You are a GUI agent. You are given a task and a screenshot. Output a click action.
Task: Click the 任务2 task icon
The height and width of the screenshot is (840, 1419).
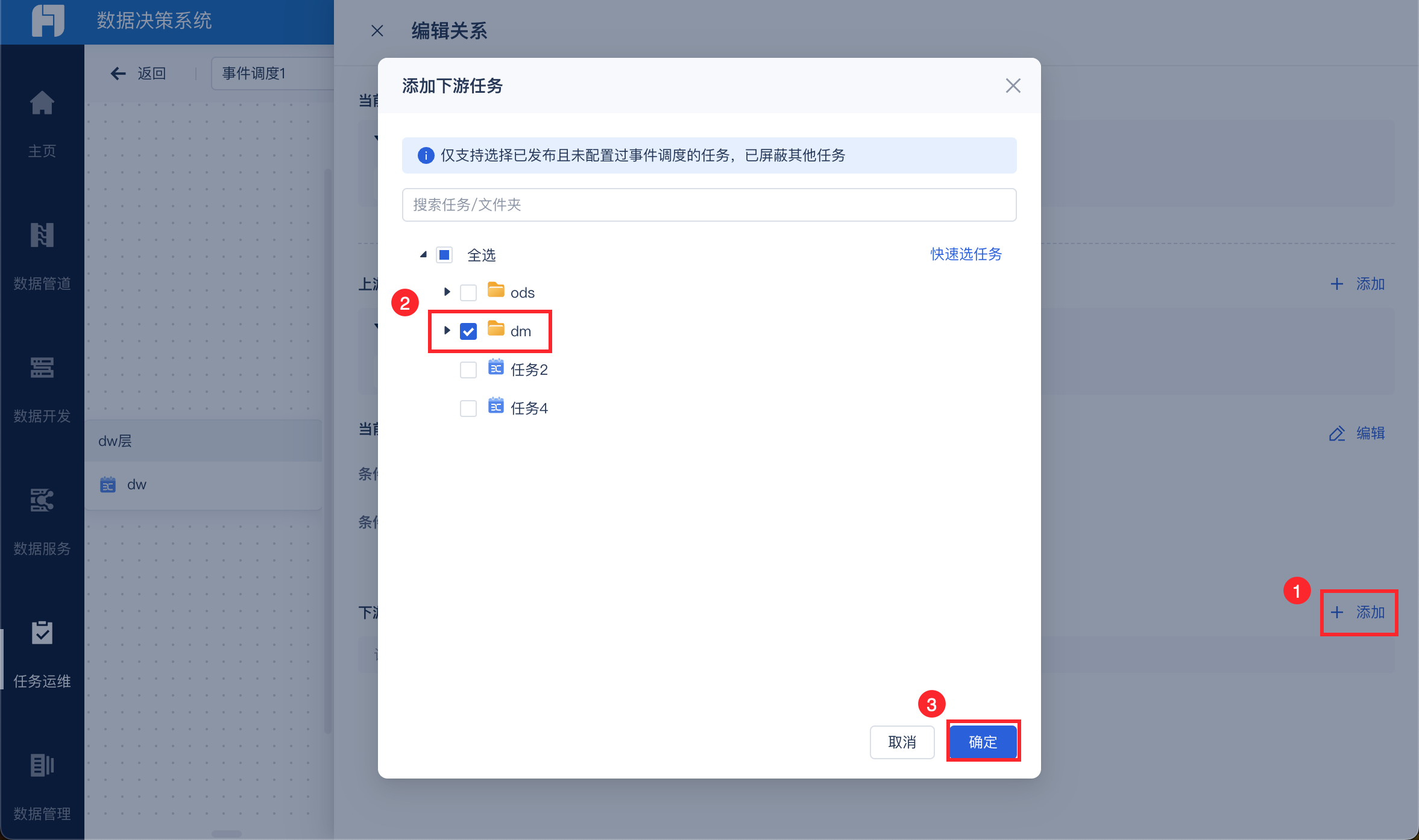(x=496, y=368)
